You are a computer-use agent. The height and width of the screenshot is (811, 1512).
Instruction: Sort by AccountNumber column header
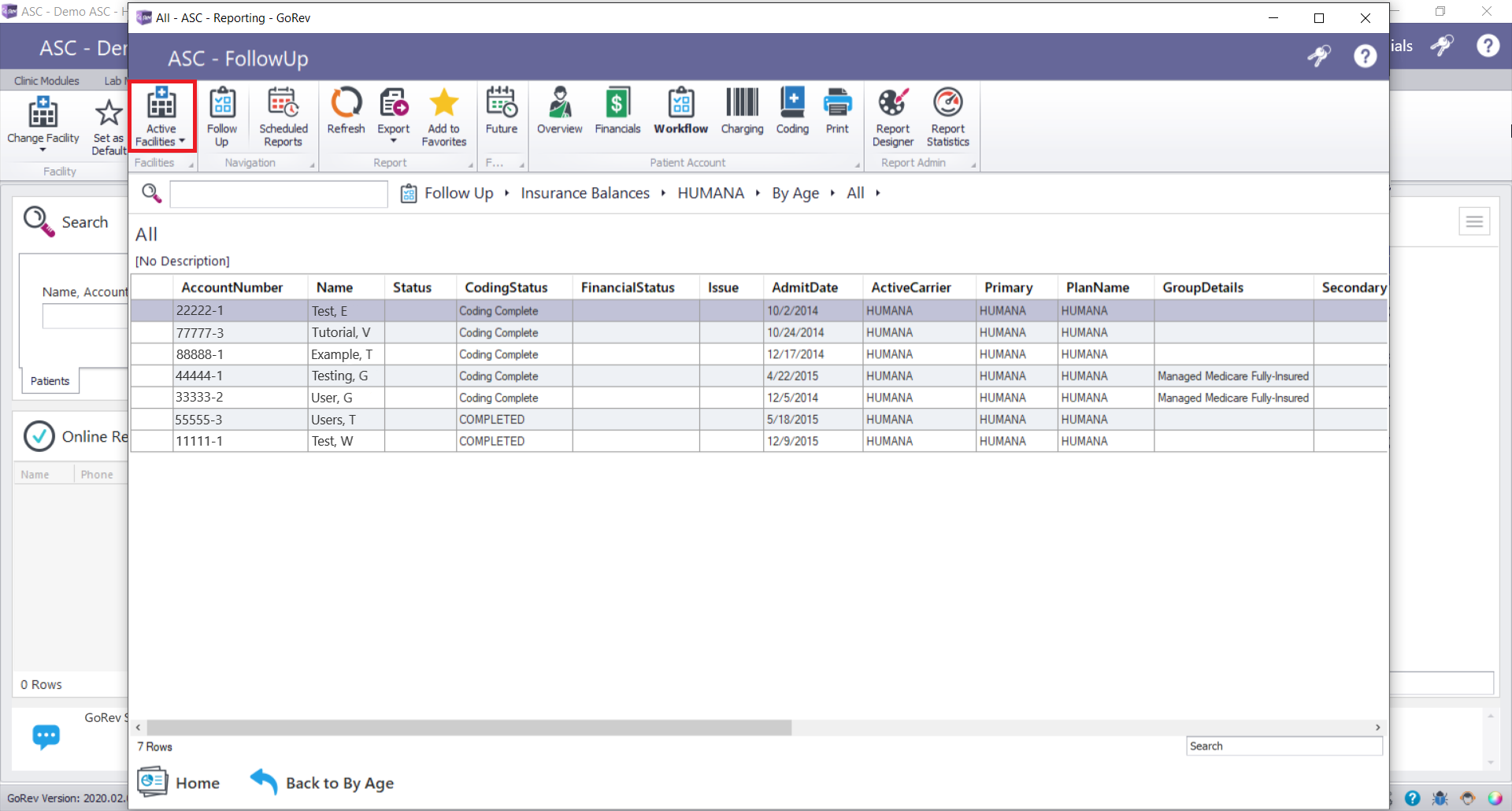click(x=240, y=287)
